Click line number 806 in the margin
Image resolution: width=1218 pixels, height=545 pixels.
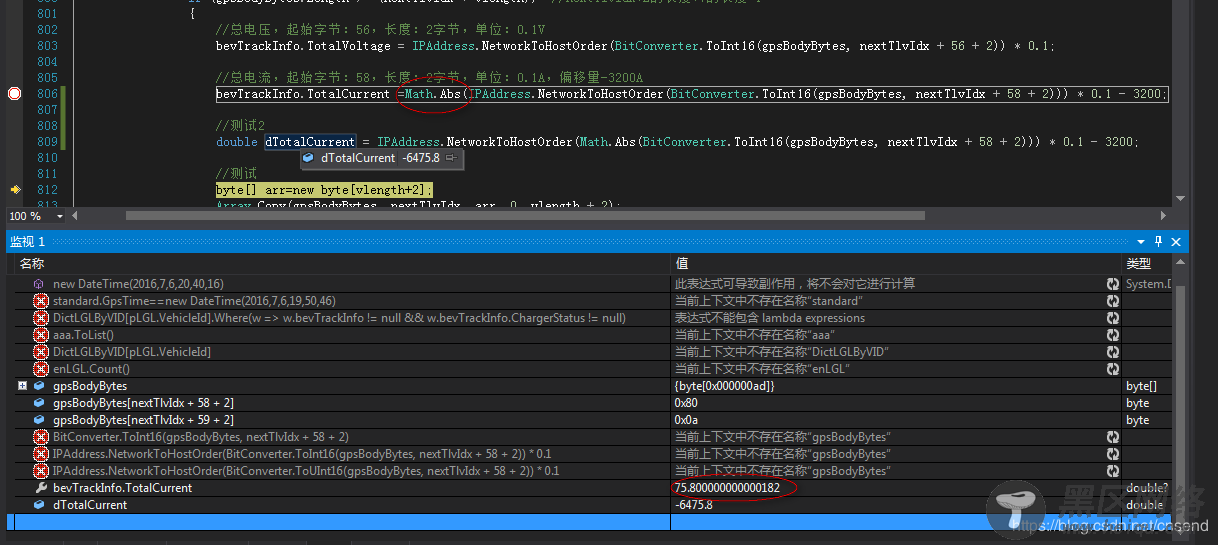click(x=47, y=94)
